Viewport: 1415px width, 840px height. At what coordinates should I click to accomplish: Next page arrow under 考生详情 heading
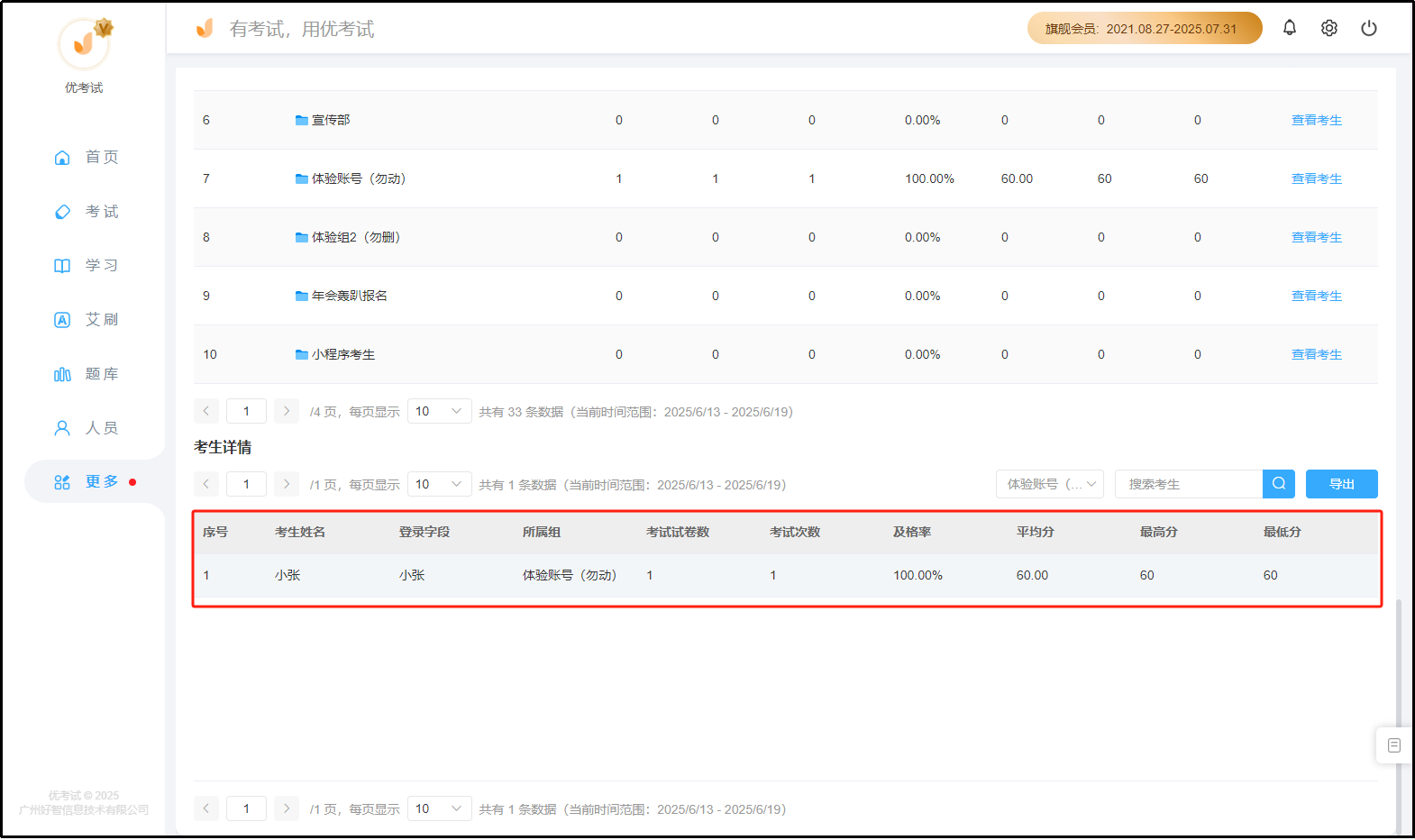[287, 484]
